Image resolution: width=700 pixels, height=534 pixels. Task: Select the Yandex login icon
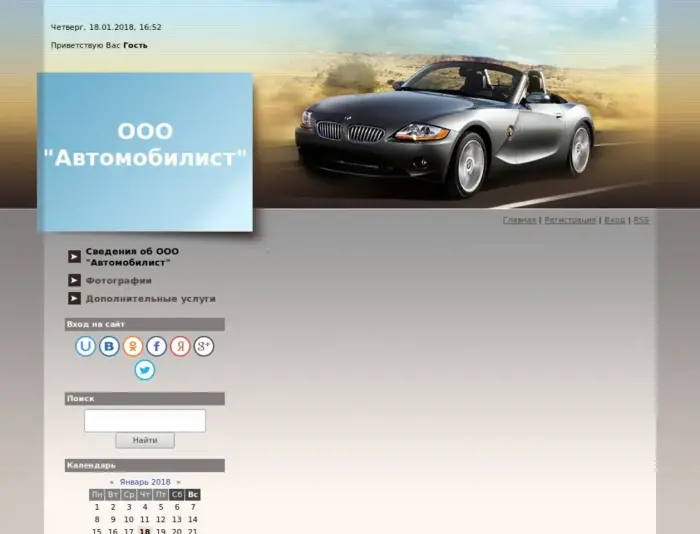pos(180,346)
